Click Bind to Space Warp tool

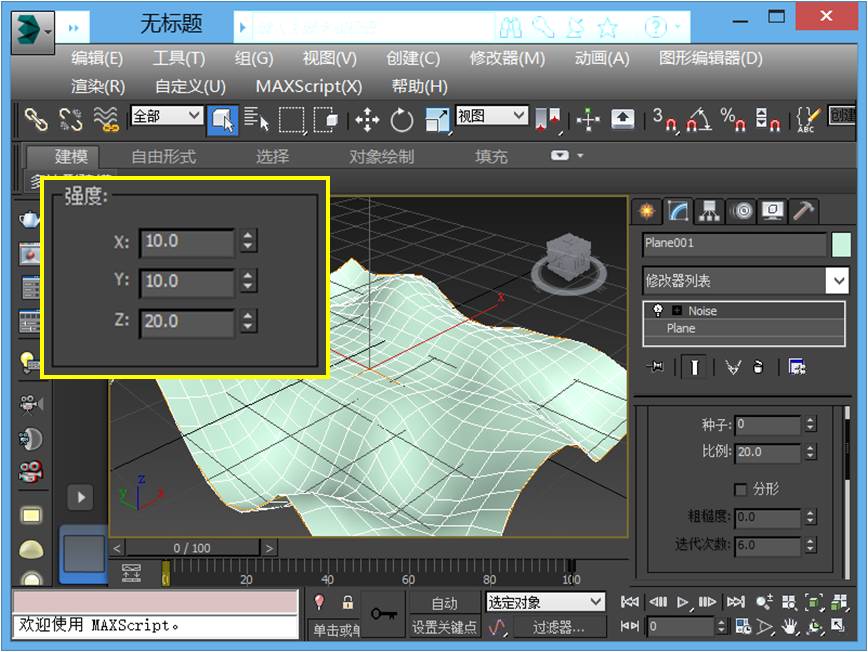(x=105, y=119)
